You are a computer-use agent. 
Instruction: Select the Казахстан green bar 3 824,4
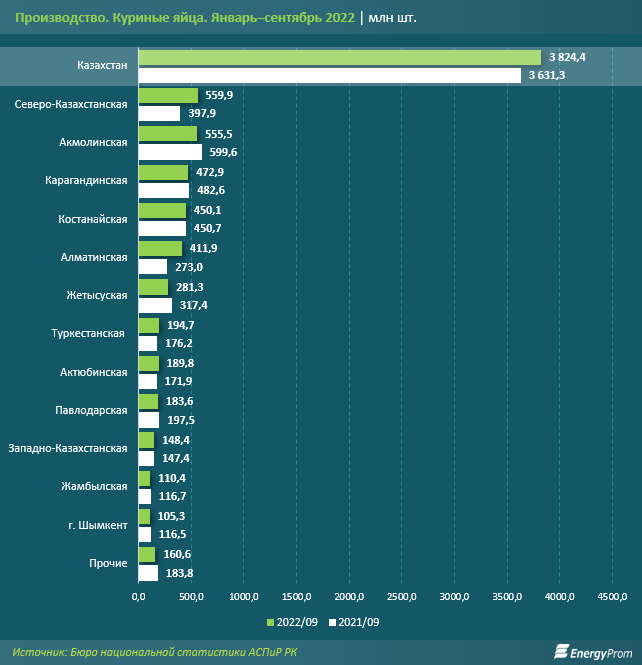339,58
